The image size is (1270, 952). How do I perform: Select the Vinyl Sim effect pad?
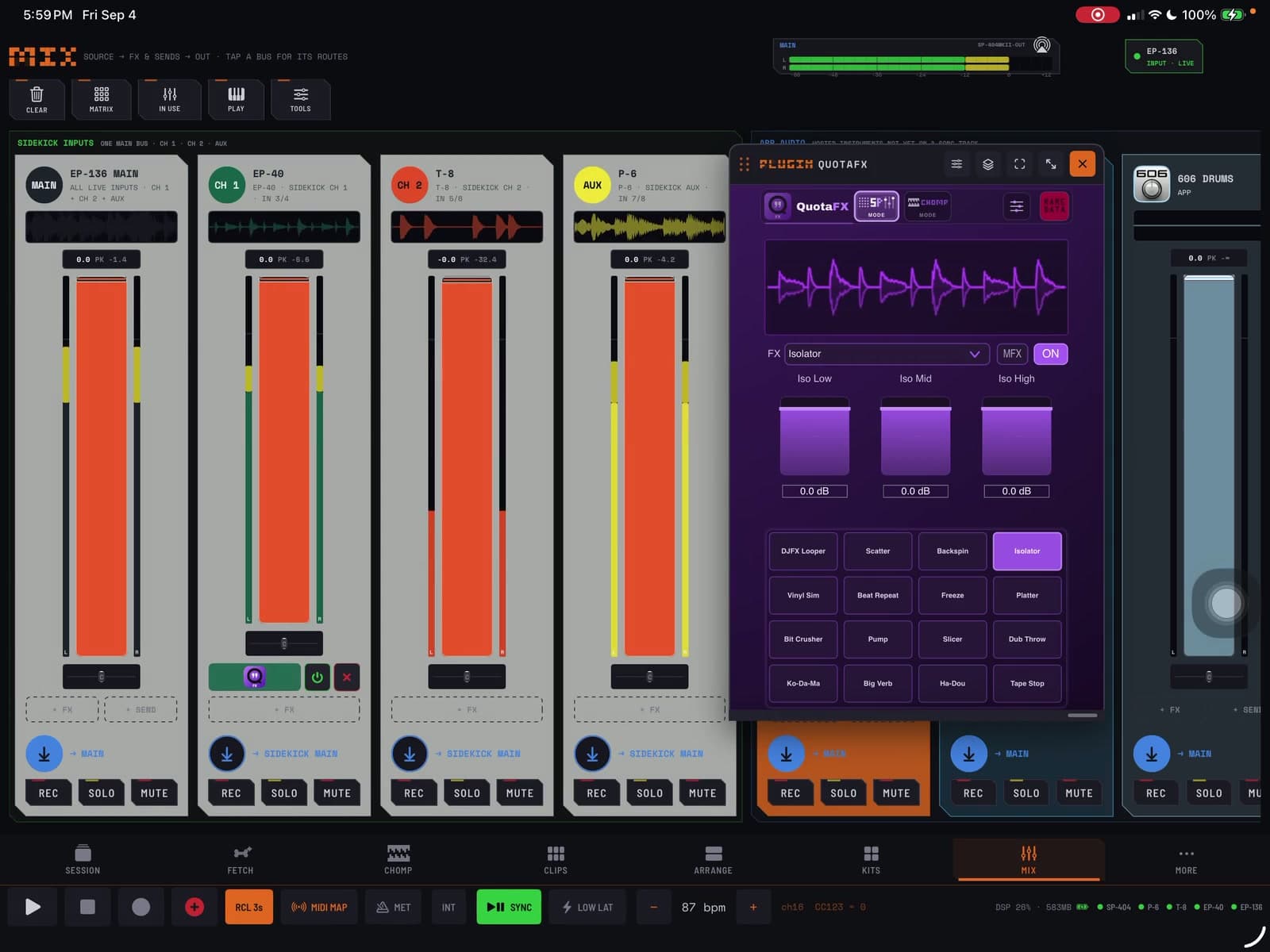pos(803,595)
